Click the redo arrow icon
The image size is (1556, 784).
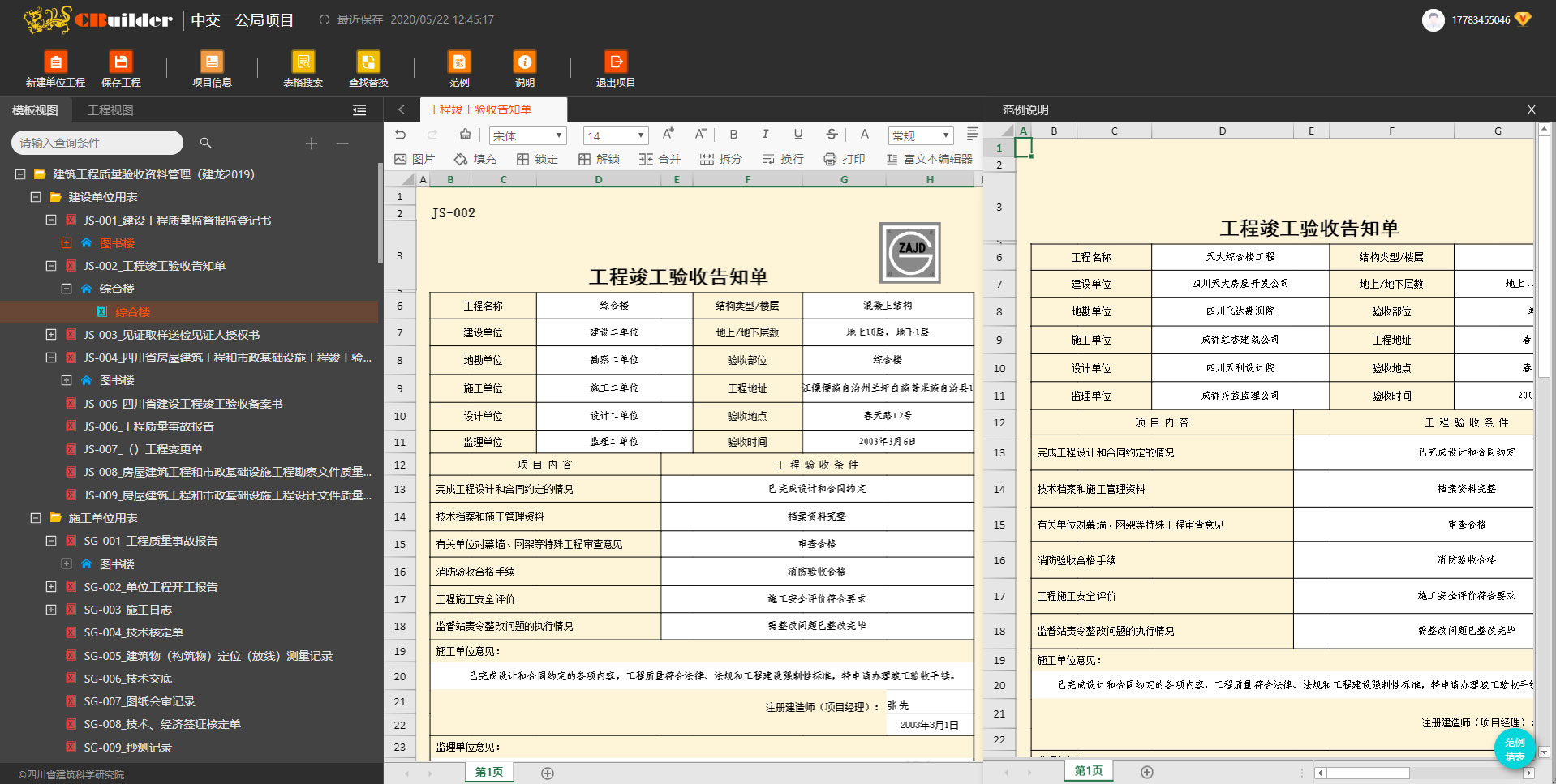pos(432,135)
